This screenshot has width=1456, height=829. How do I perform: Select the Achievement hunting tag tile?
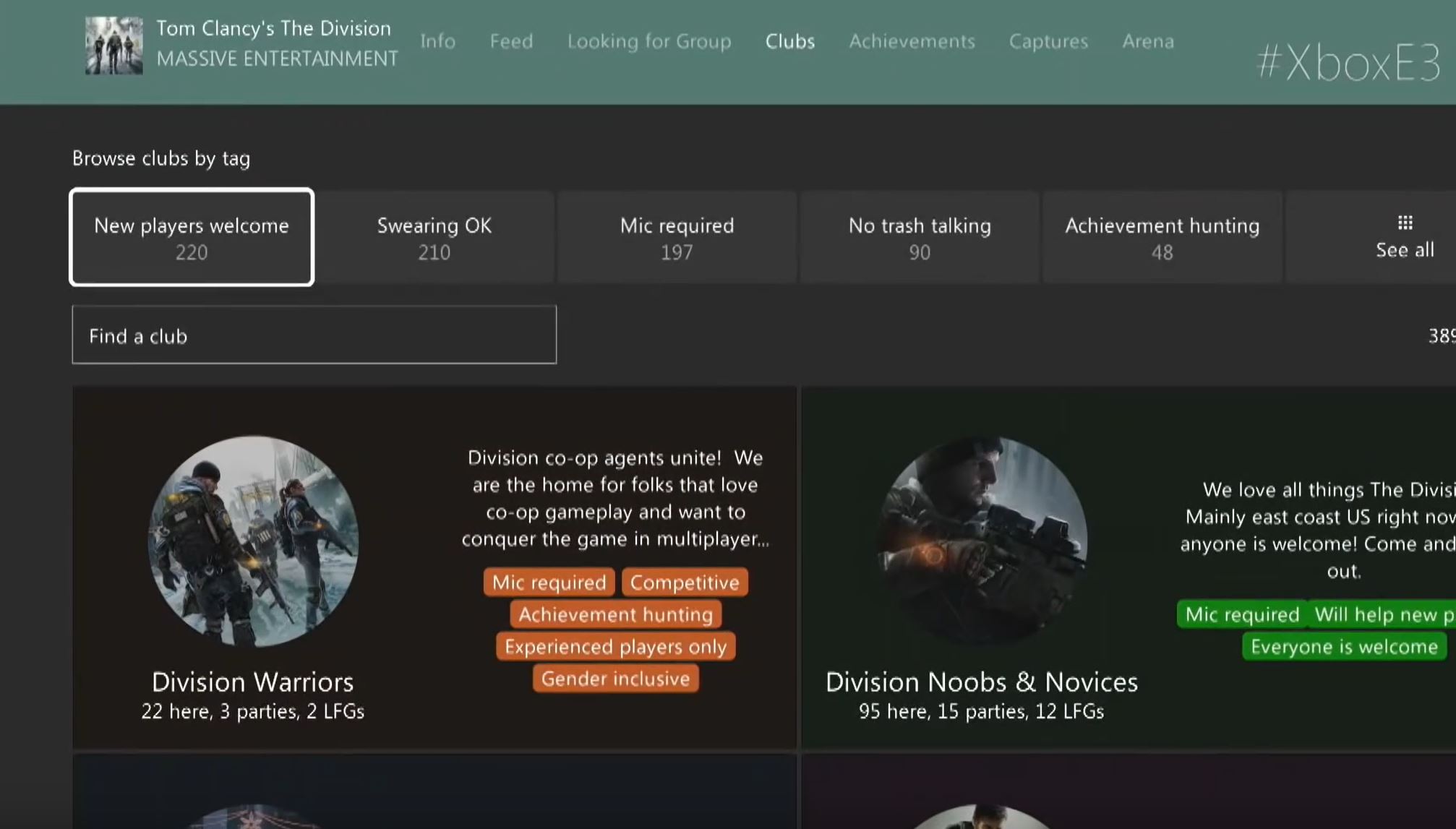coord(1162,238)
